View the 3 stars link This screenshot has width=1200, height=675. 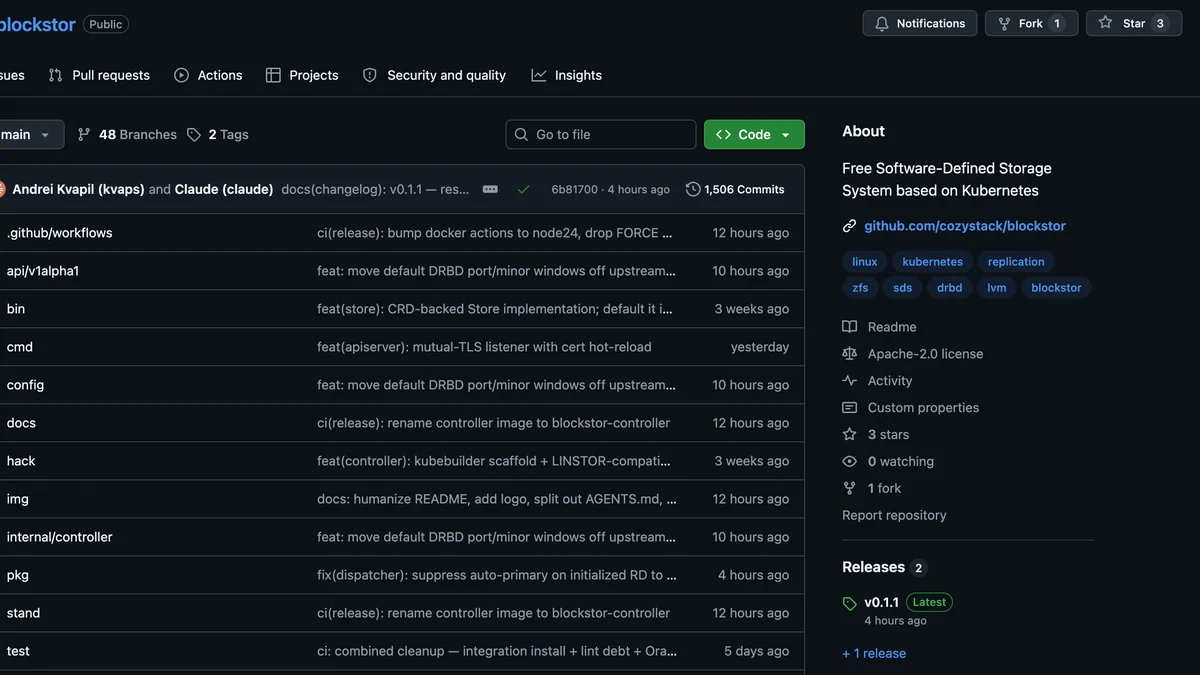(x=876, y=435)
